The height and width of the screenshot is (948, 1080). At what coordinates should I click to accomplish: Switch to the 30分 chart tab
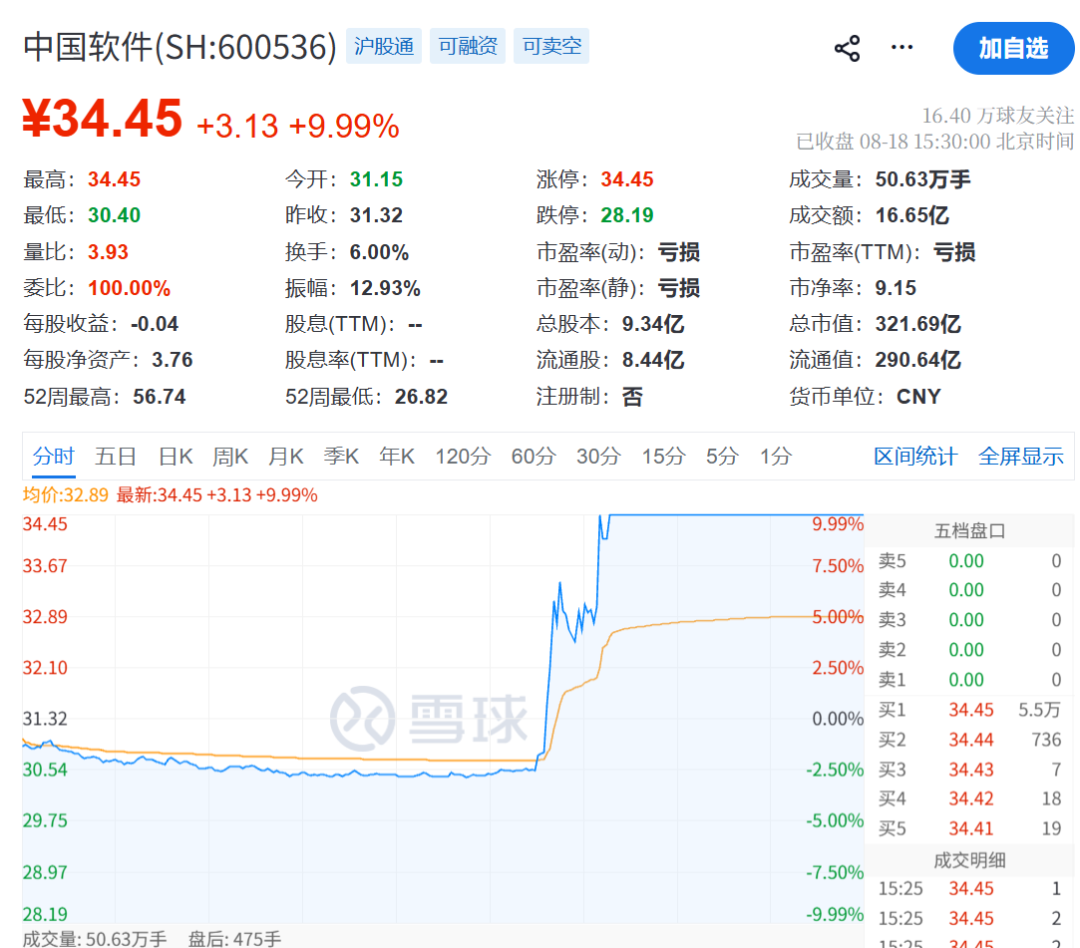point(599,456)
